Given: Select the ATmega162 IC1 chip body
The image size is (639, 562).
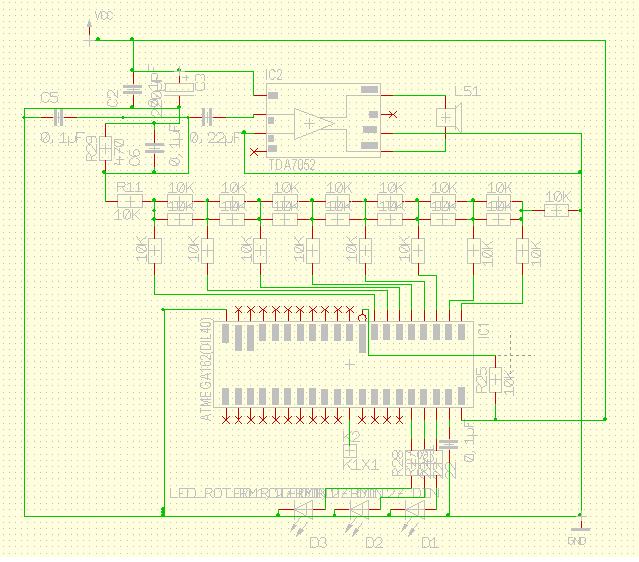Looking at the screenshot, I should (x=344, y=364).
